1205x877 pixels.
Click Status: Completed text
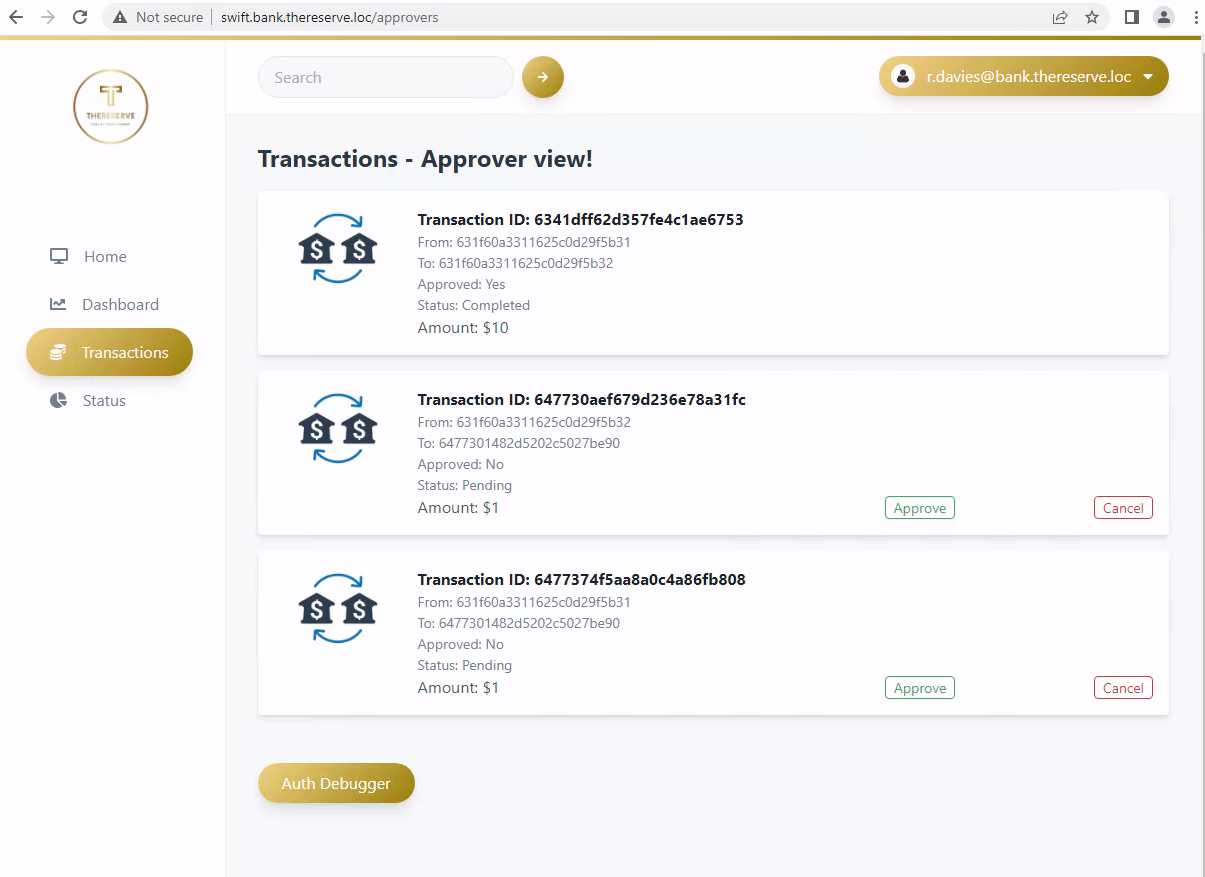click(473, 305)
